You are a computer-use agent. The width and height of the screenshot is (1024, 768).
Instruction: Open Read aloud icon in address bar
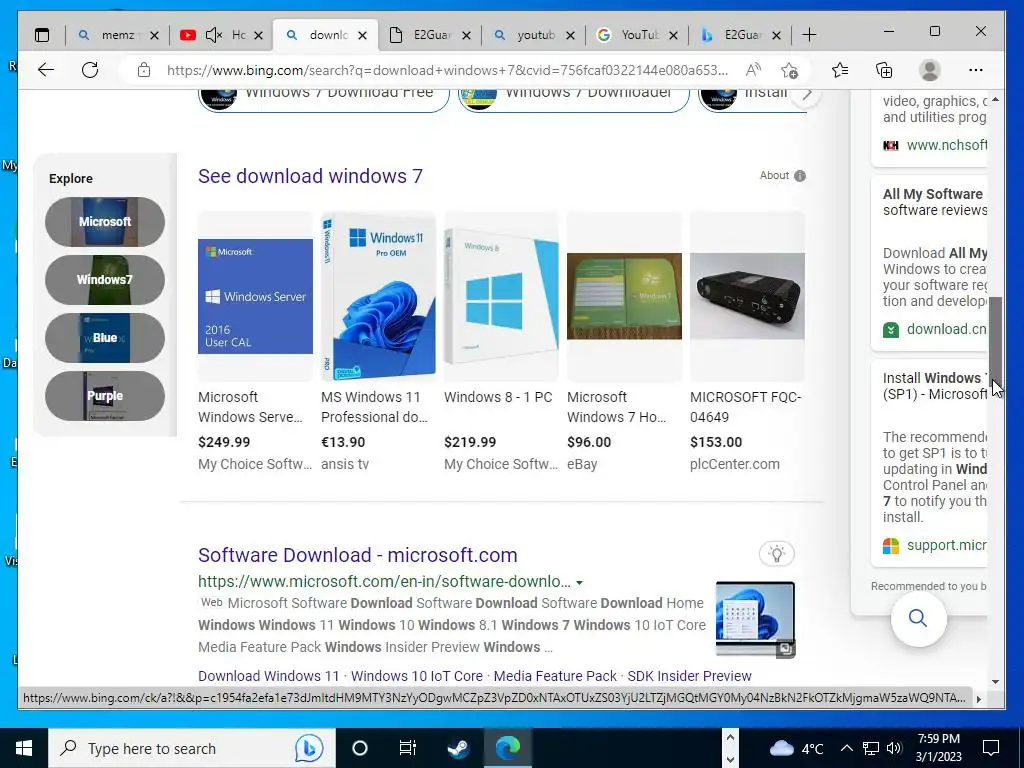(753, 70)
